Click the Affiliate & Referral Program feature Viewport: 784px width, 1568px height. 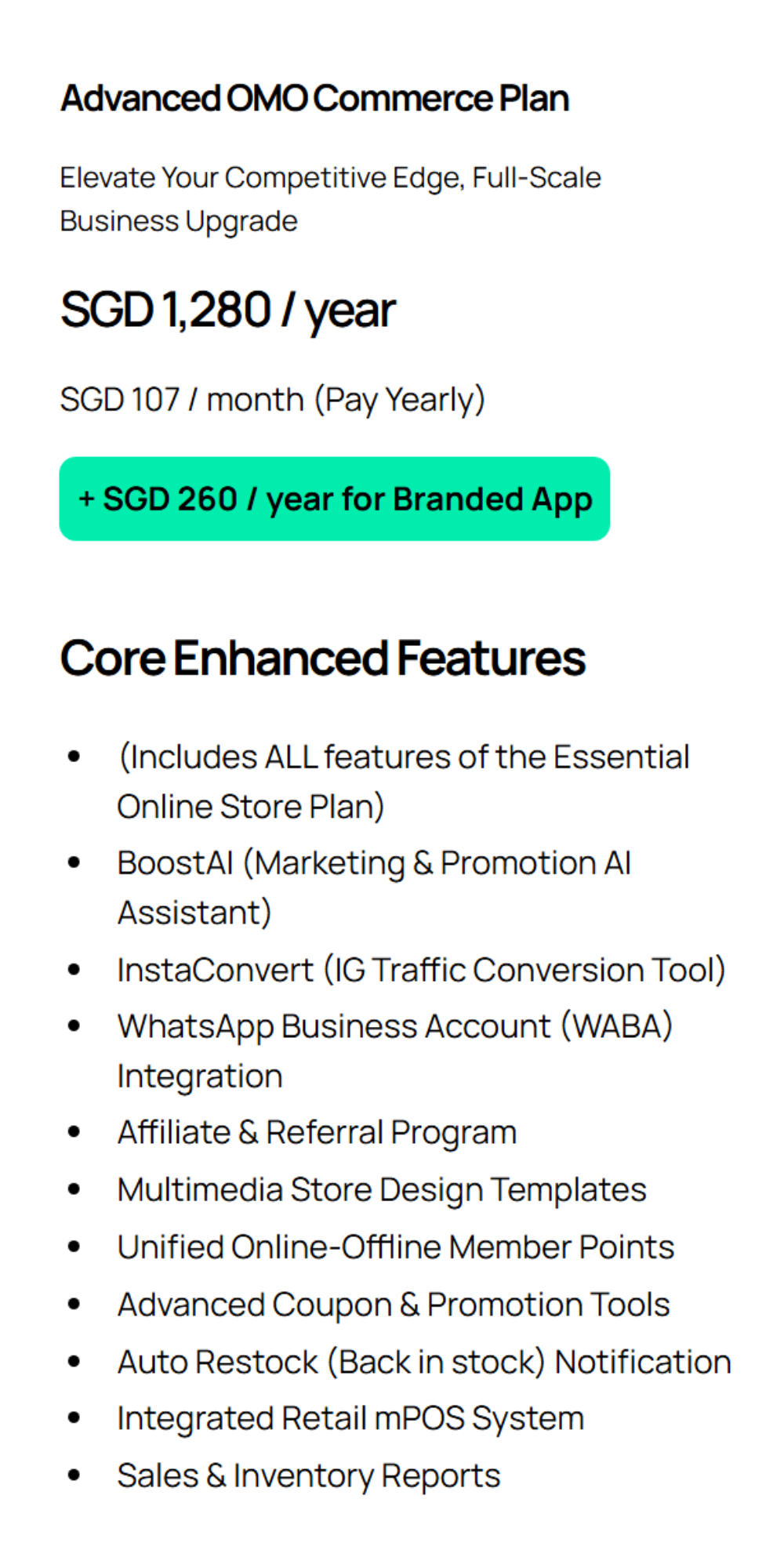(317, 1132)
